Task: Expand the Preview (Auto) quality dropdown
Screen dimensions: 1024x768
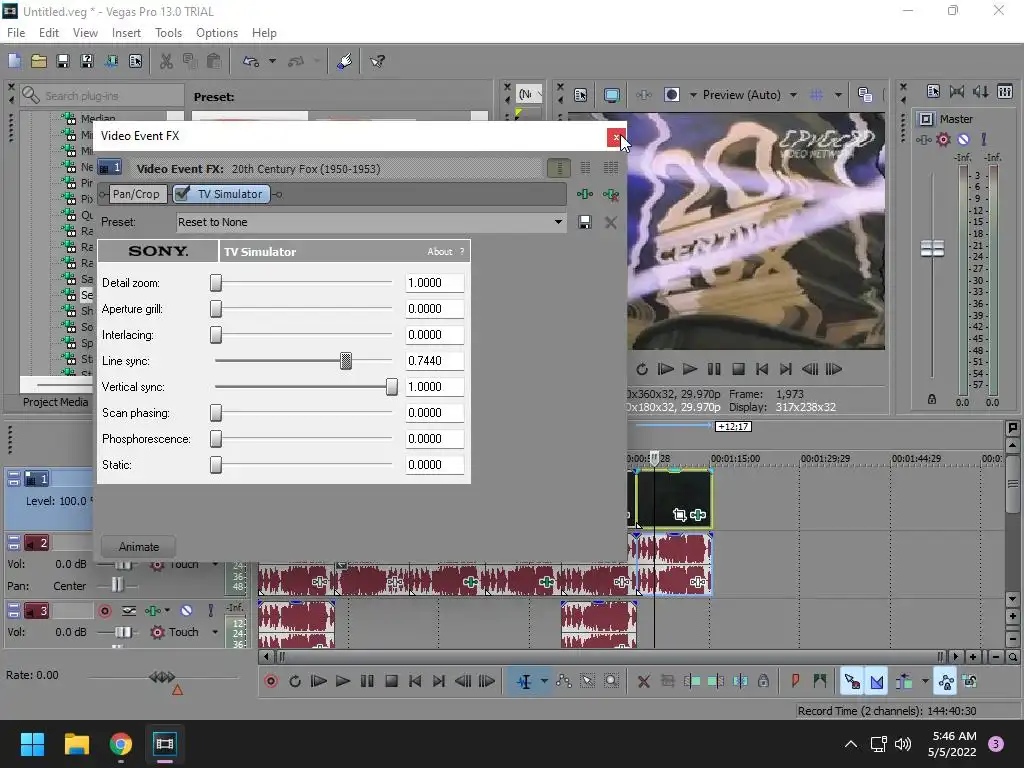Action: click(x=793, y=95)
